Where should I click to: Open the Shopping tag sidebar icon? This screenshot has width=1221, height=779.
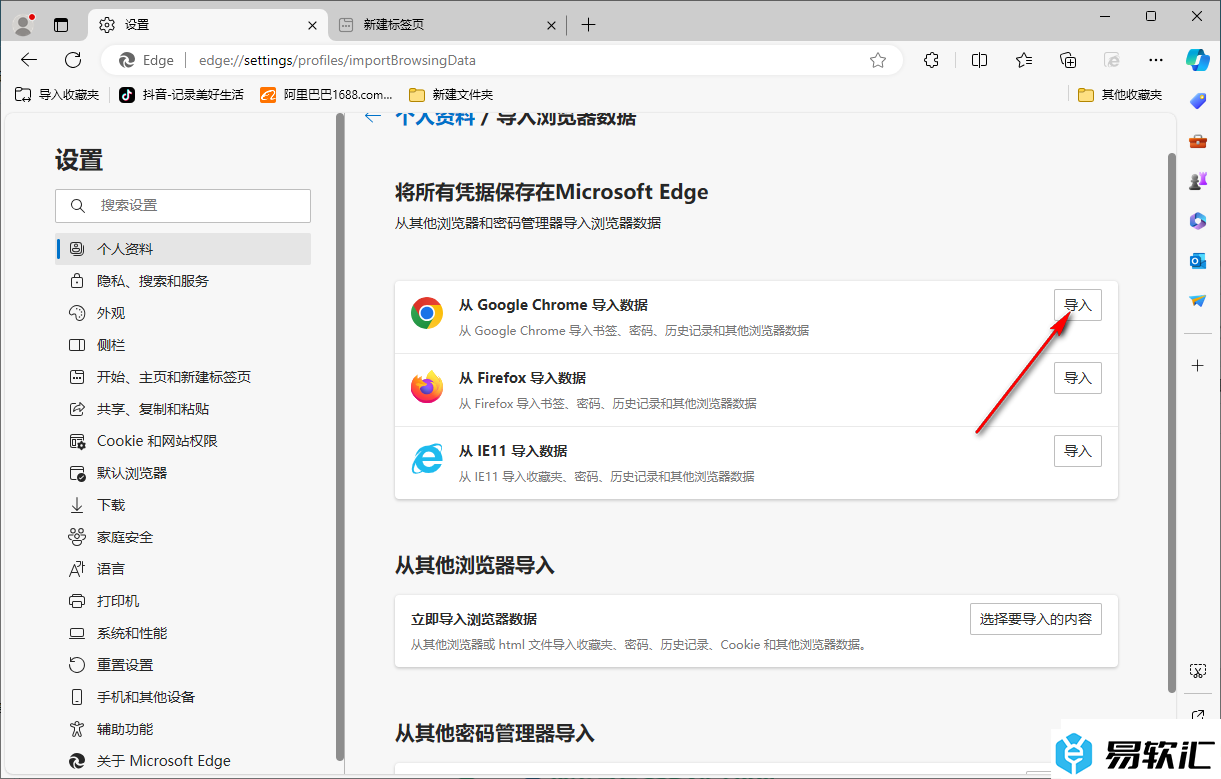point(1198,100)
